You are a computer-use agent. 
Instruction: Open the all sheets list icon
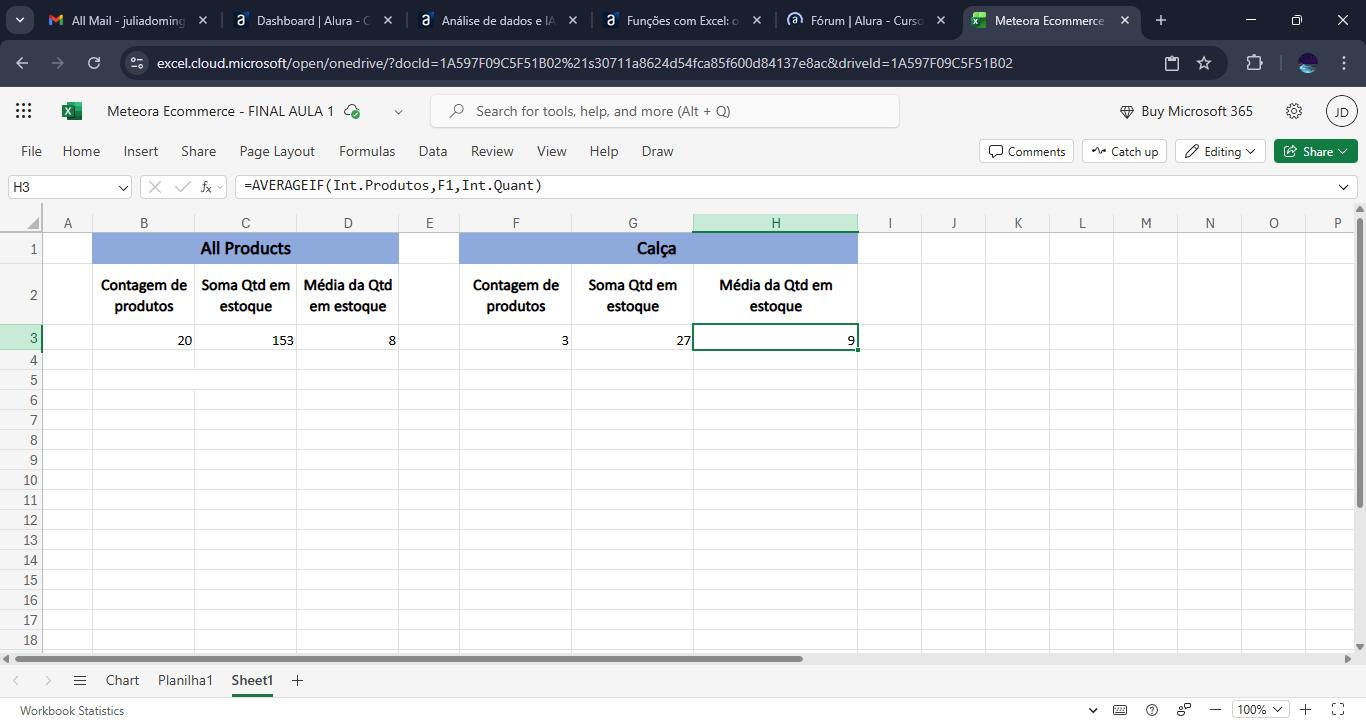click(80, 680)
